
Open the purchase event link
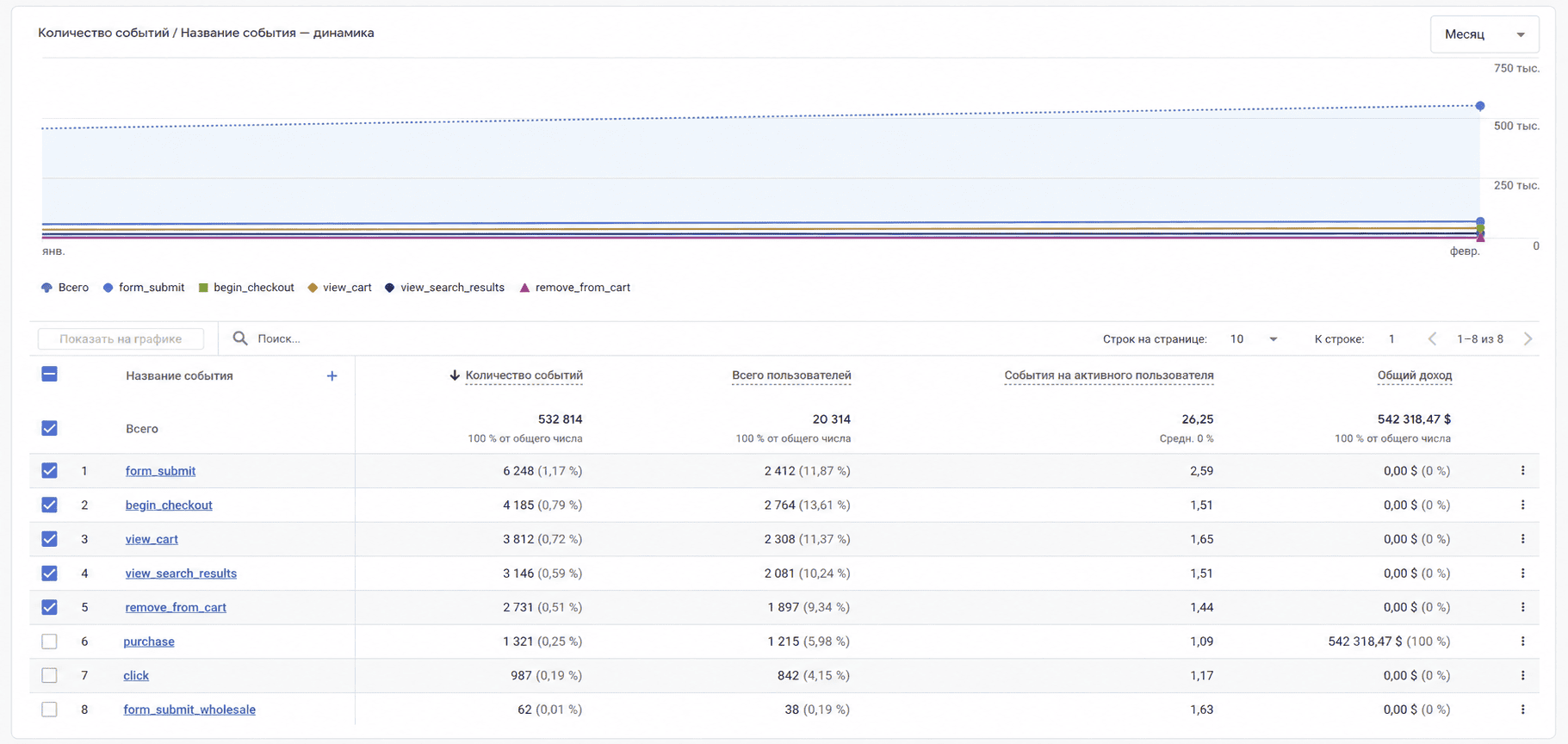click(x=149, y=642)
